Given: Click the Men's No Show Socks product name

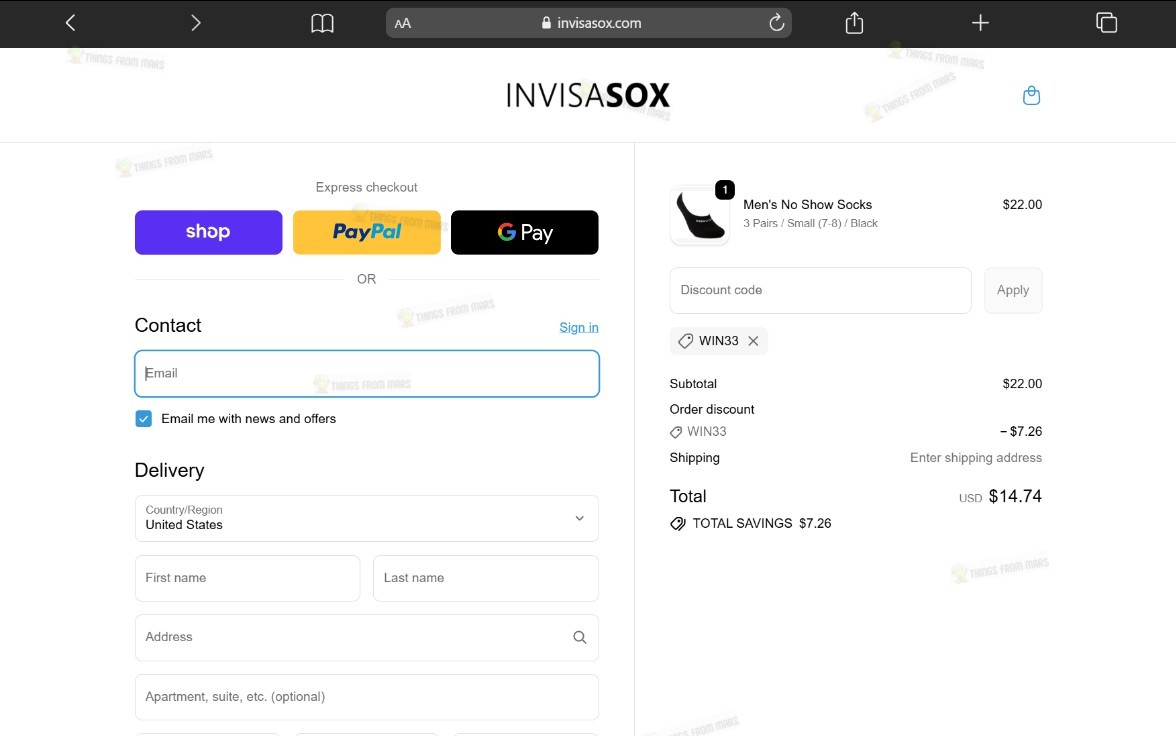Looking at the screenshot, I should 808,205.
